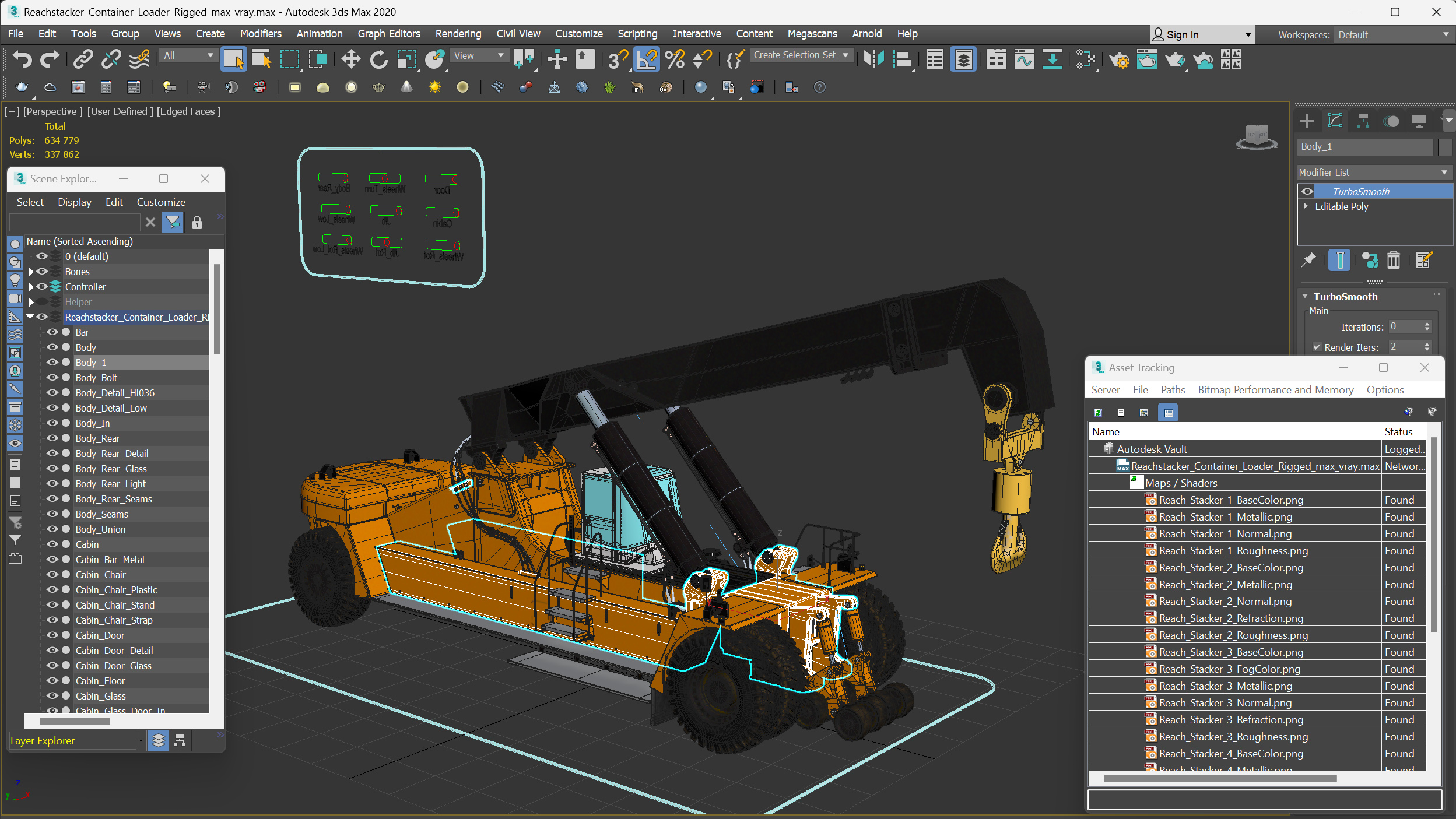Open Select by Name list tool
Screen dimensions: 1456x819
[x=261, y=59]
